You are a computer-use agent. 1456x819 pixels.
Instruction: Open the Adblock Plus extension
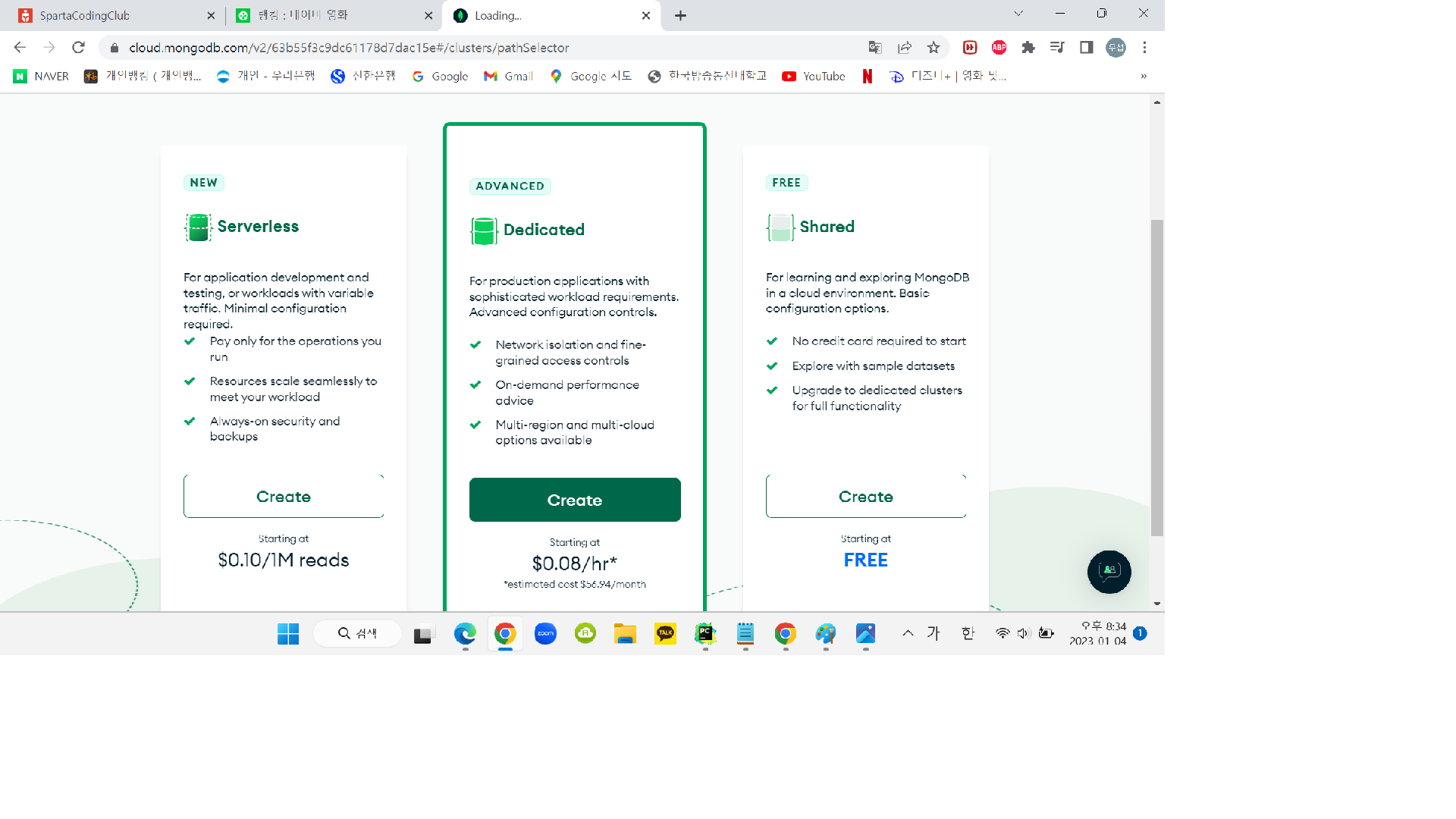(x=999, y=48)
